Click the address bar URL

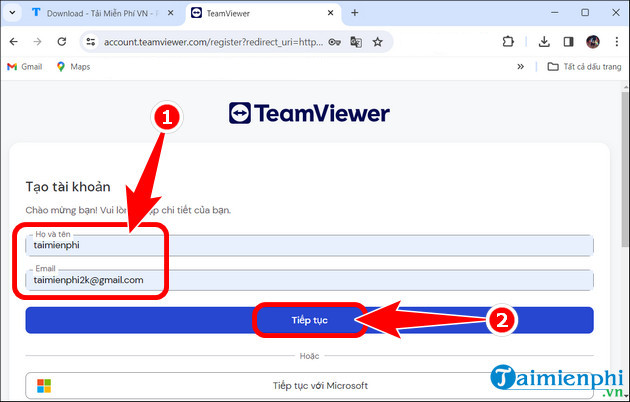[x=213, y=42]
